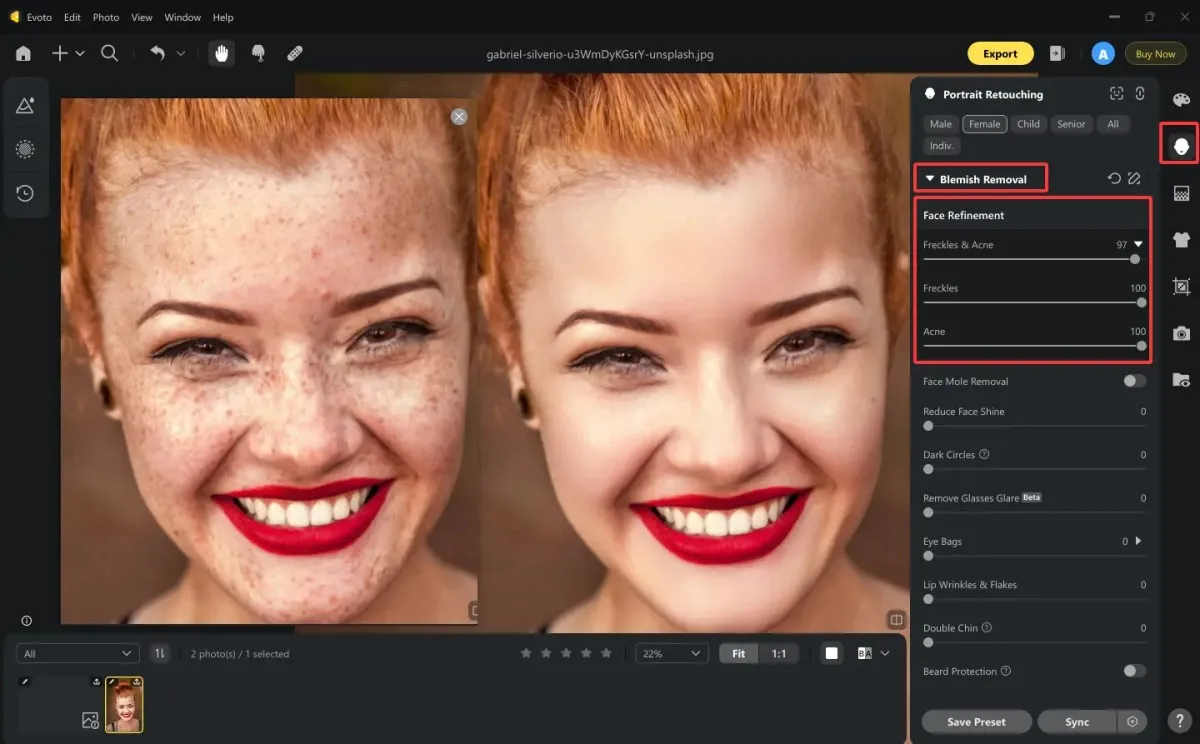This screenshot has width=1200, height=744.
Task: Open the History panel icon
Action: pyautogui.click(x=26, y=194)
